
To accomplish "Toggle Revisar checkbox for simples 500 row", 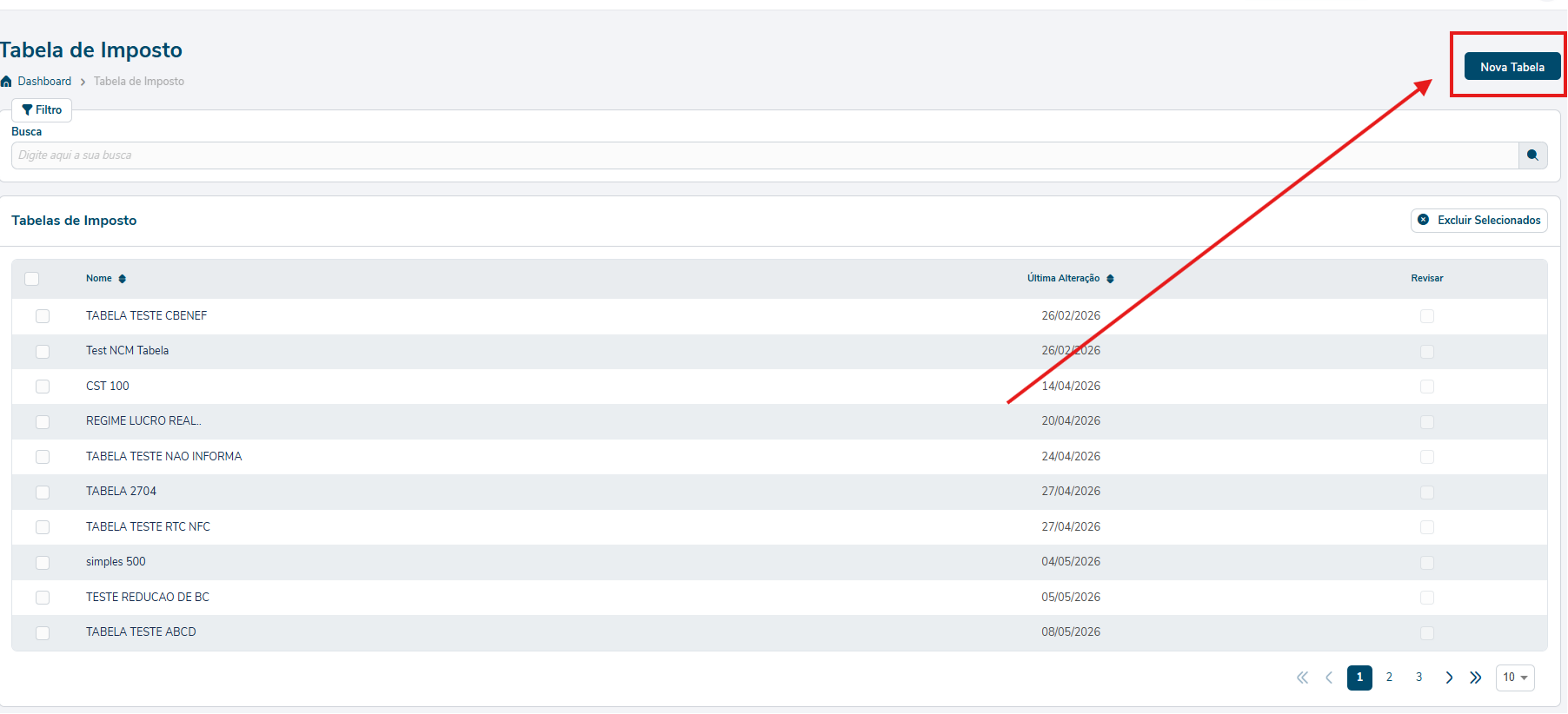I will (x=1427, y=563).
